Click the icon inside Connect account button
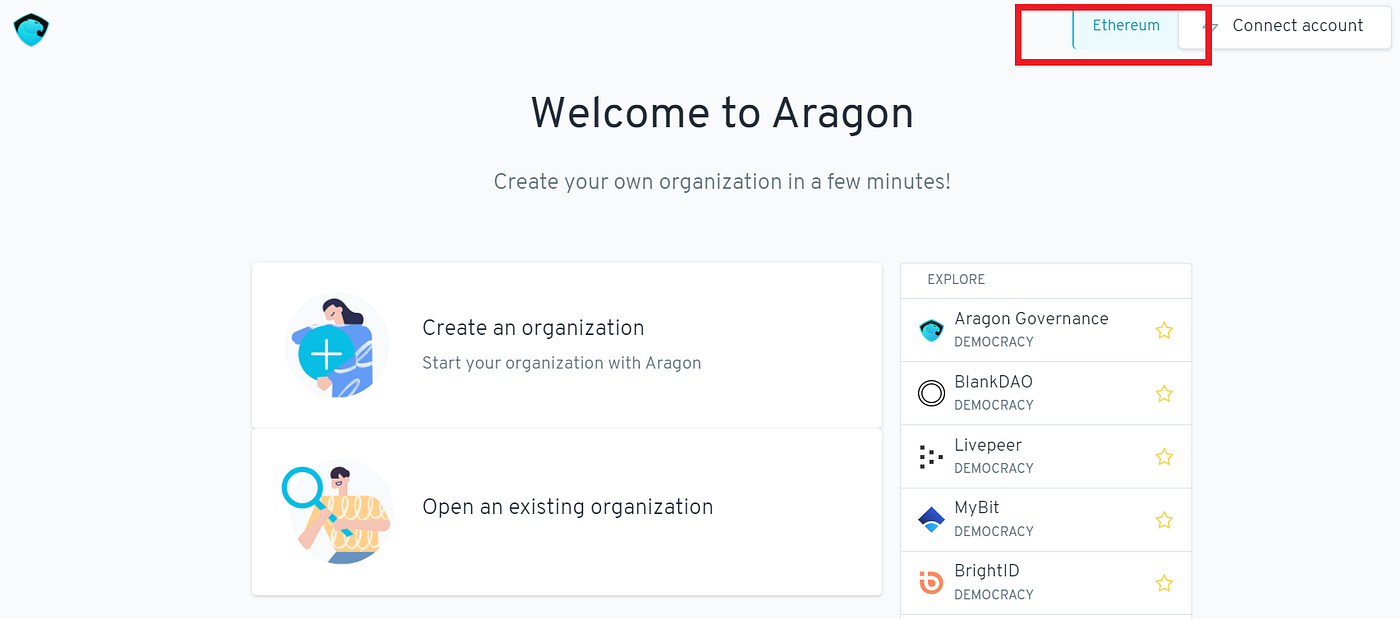 point(1210,27)
